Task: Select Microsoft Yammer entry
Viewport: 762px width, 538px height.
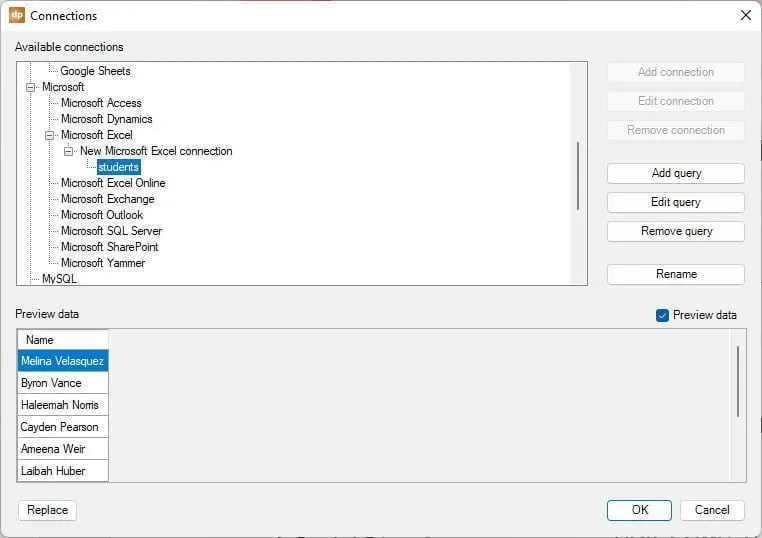Action: (103, 263)
